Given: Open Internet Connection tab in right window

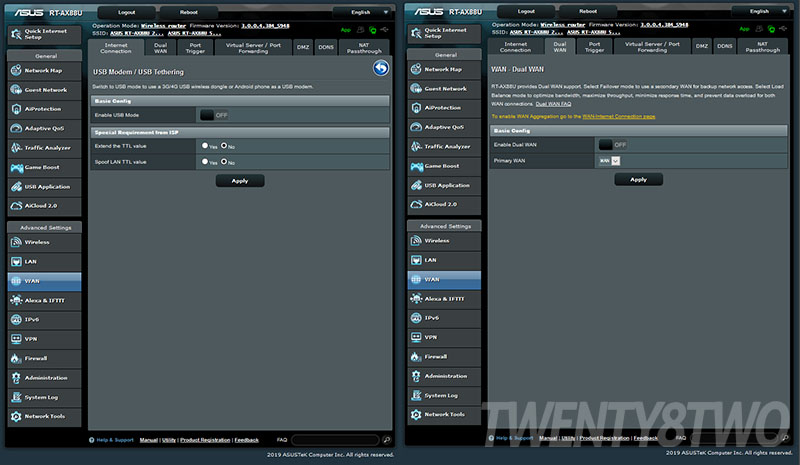Looking at the screenshot, I should tap(515, 47).
